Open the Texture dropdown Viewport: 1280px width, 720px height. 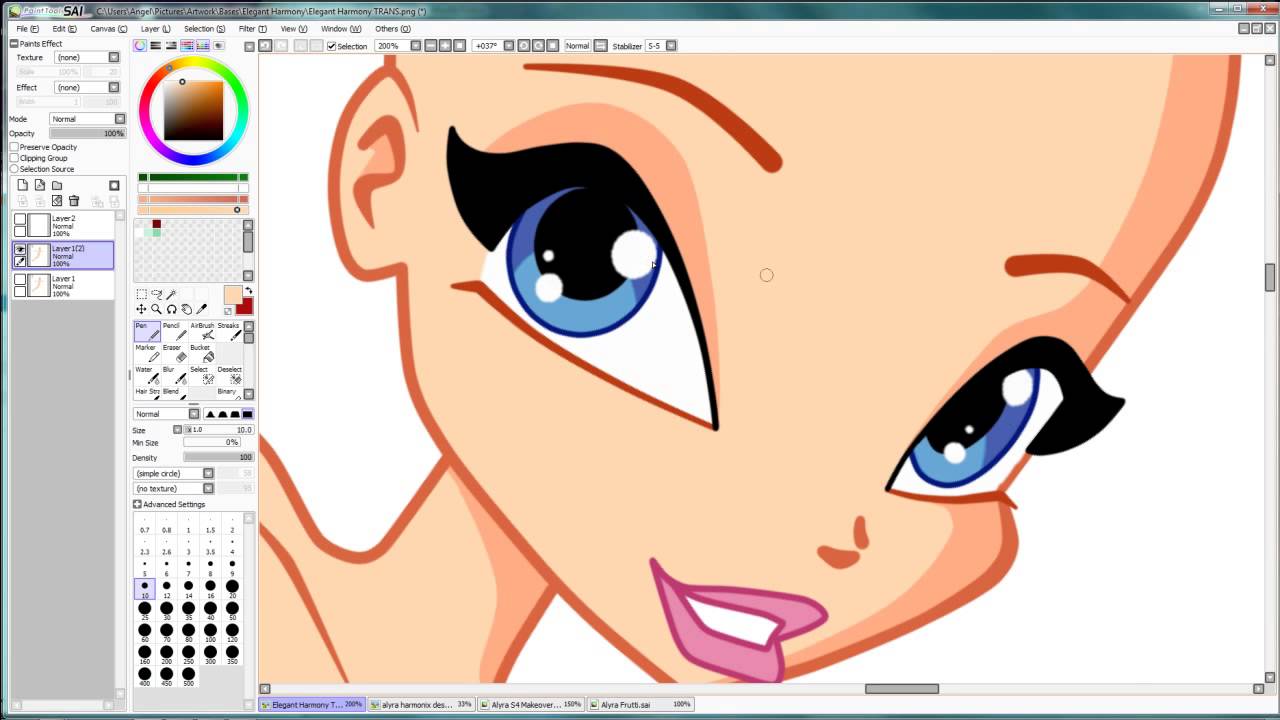coord(86,57)
